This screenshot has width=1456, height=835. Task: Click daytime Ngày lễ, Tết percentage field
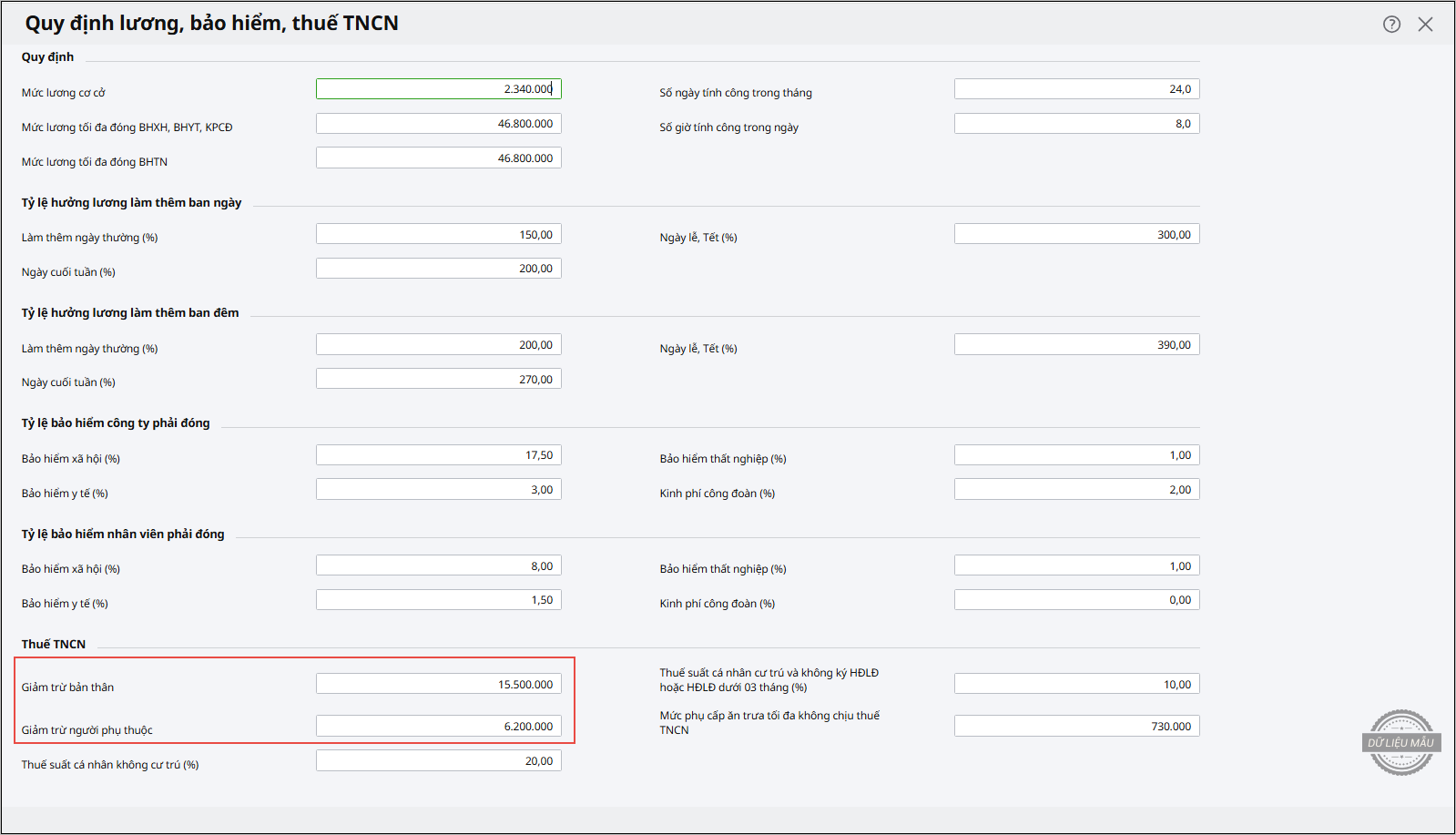coord(1076,235)
